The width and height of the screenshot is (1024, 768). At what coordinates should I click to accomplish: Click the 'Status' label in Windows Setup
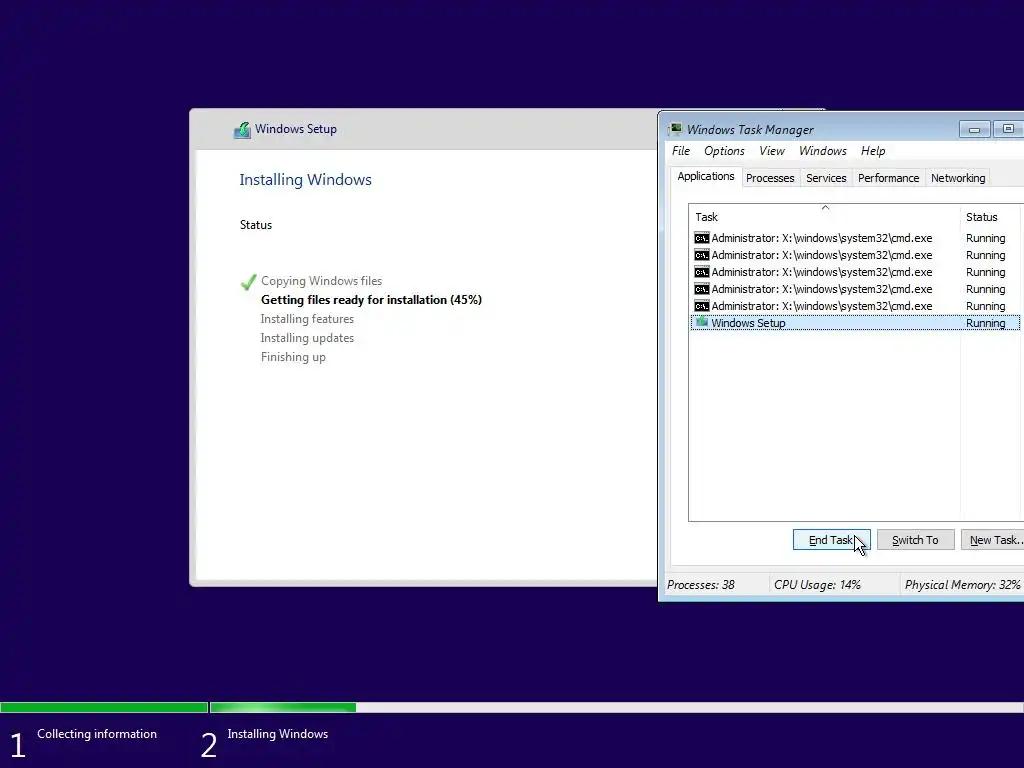coord(255,225)
